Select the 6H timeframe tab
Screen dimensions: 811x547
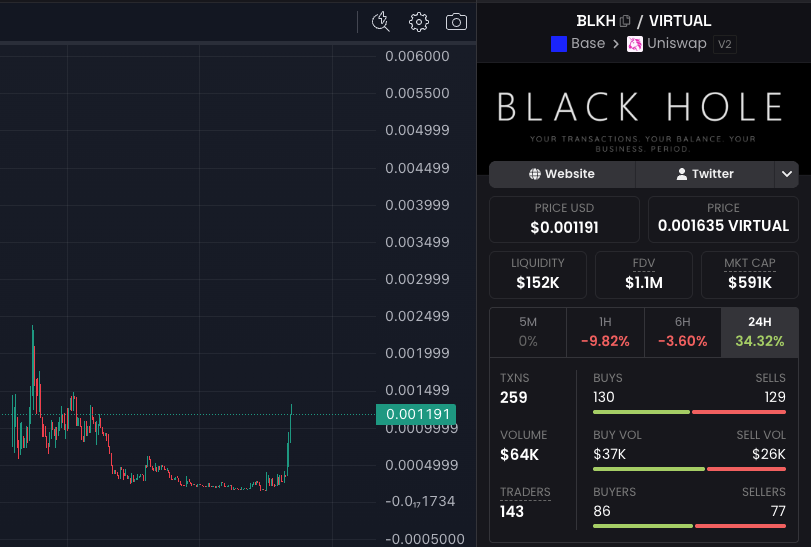682,332
